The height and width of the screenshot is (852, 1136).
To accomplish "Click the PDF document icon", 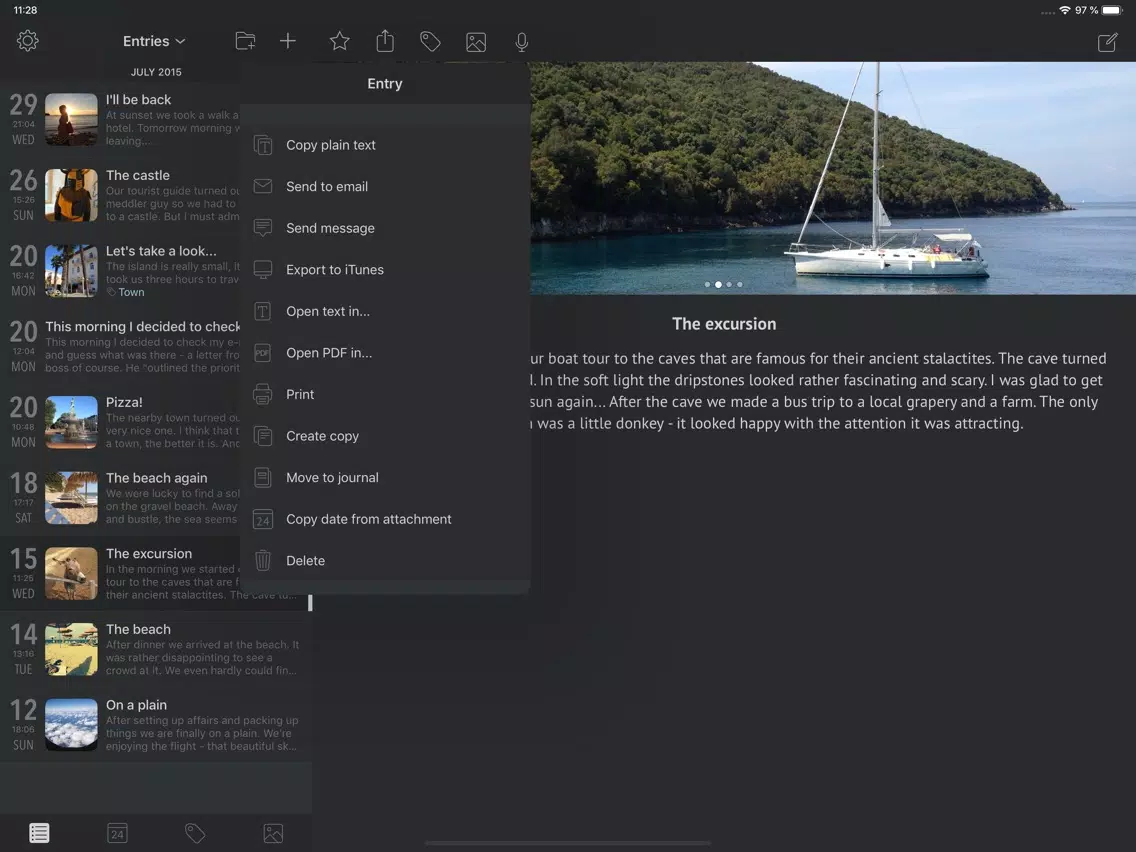I will 263,353.
